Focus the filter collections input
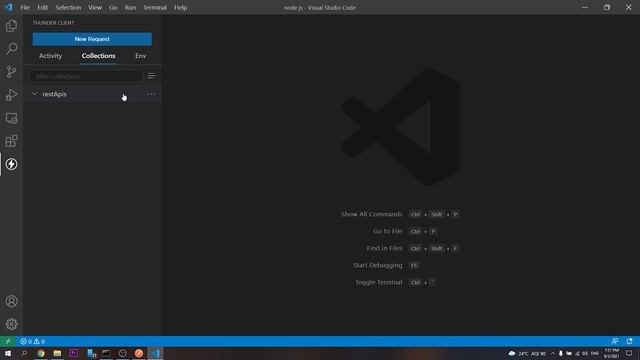Viewport: 640px width, 360px height. click(x=86, y=76)
